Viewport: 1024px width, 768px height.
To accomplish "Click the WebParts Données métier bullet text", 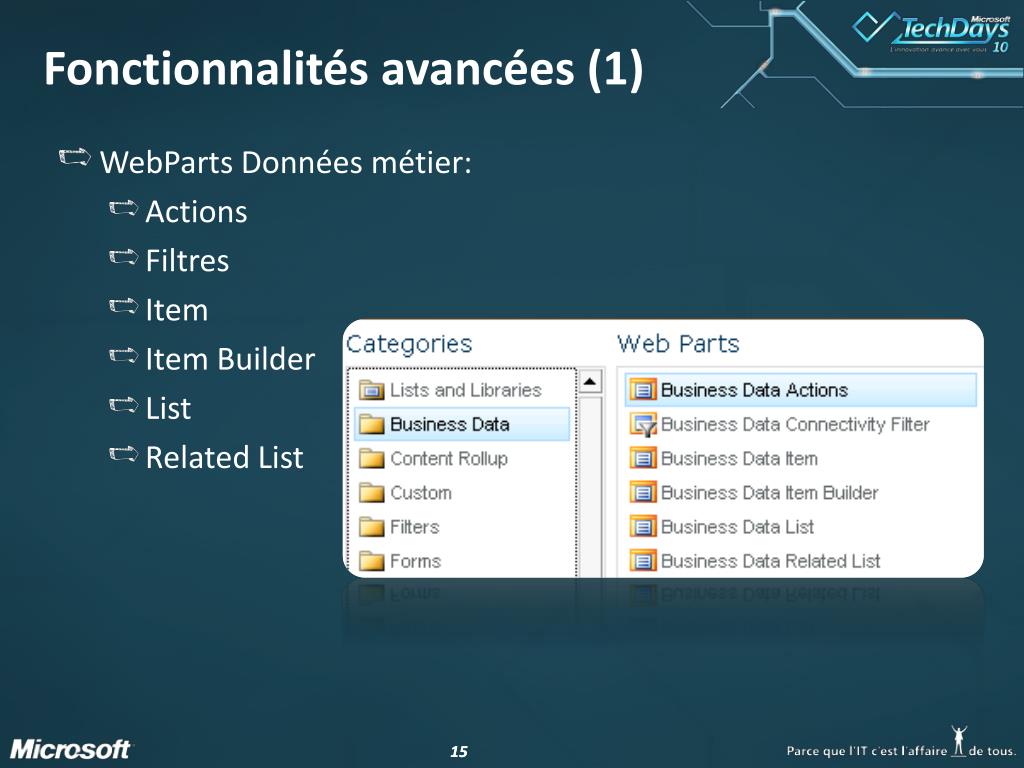I will 285,162.
